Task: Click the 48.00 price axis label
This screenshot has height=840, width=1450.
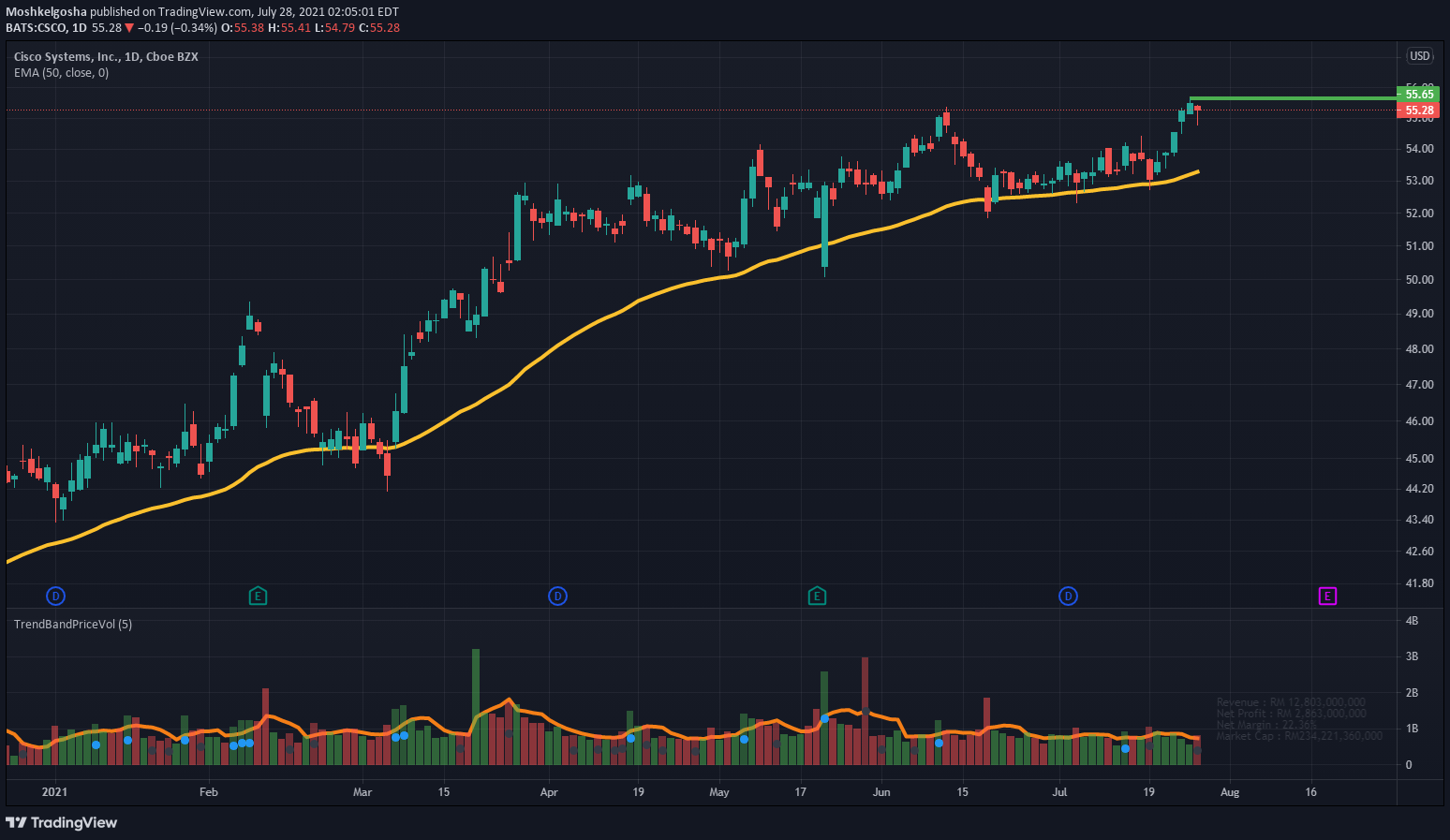Action: tap(1420, 349)
